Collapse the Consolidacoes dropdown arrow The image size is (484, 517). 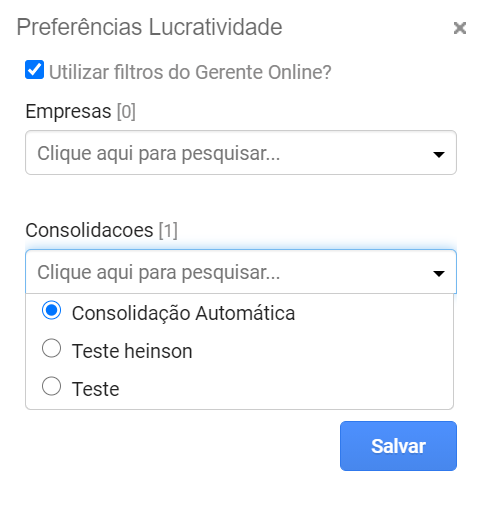[439, 274]
